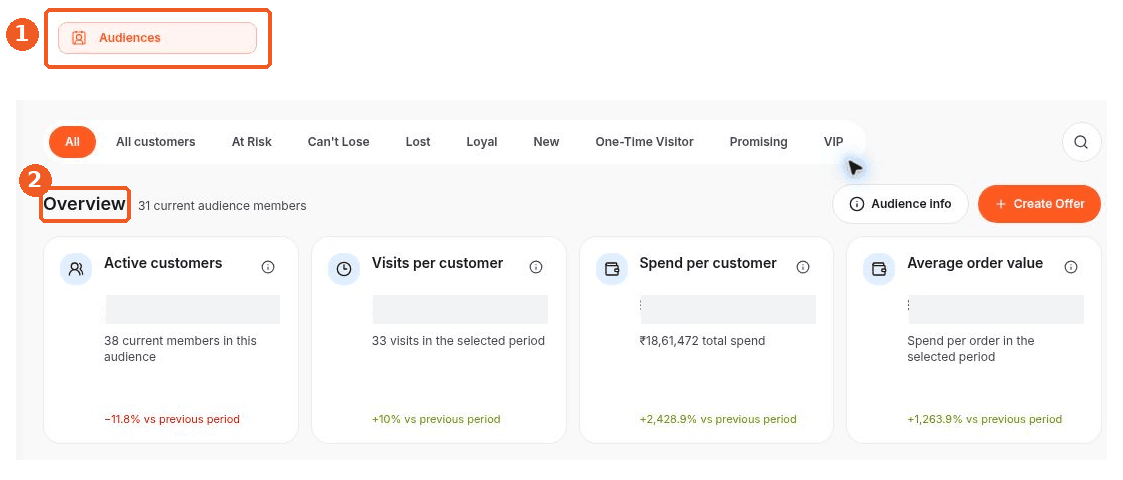
Task: Click the Overview heading
Action: pos(85,204)
